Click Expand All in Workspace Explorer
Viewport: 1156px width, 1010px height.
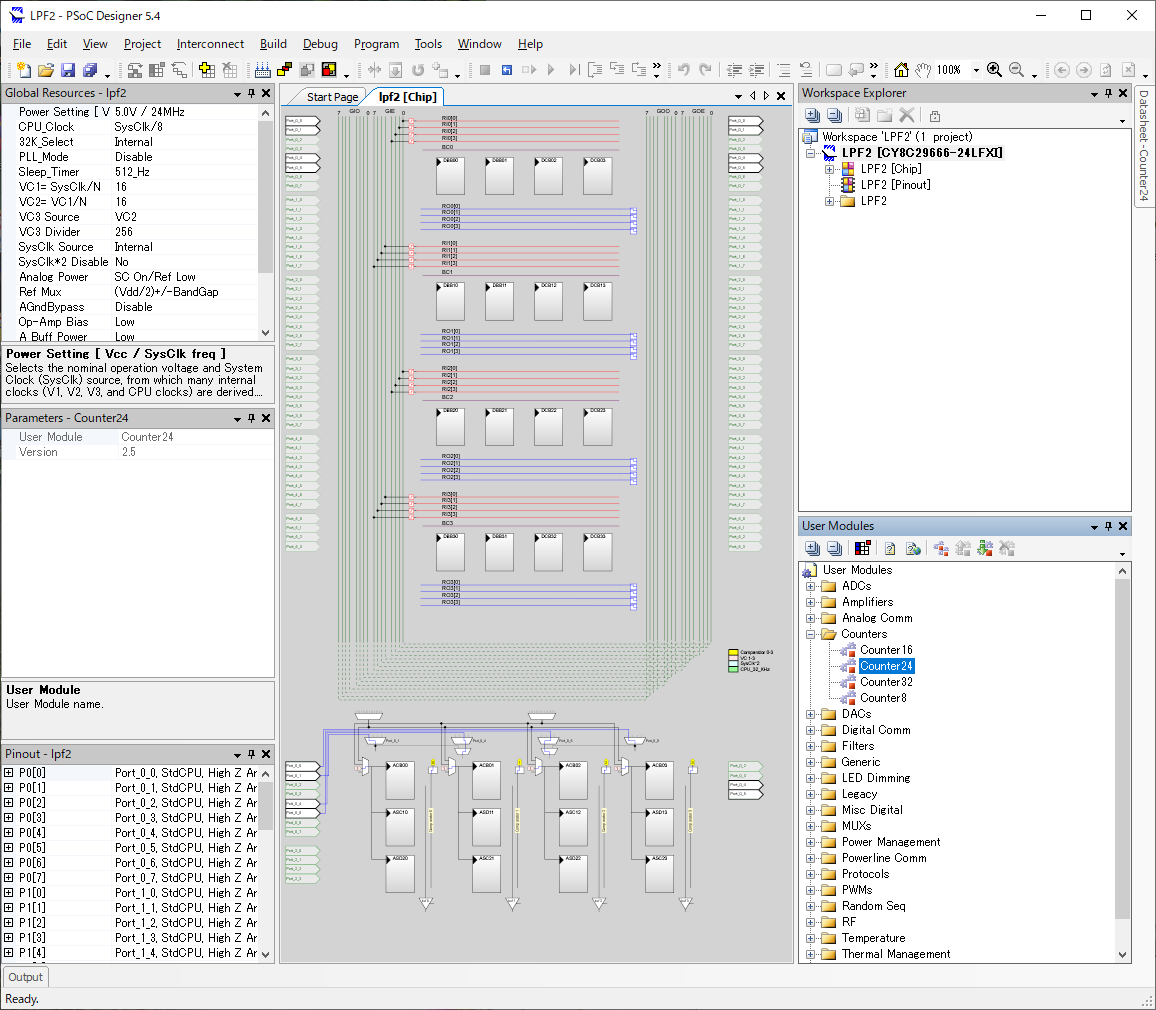[812, 116]
